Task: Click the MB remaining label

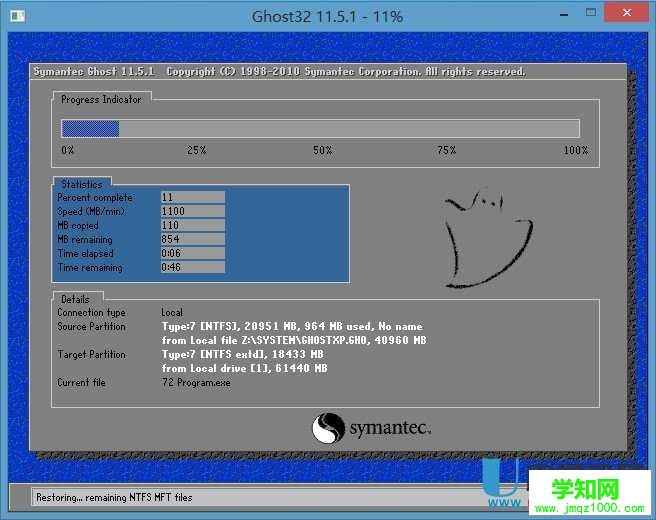Action: (x=85, y=239)
